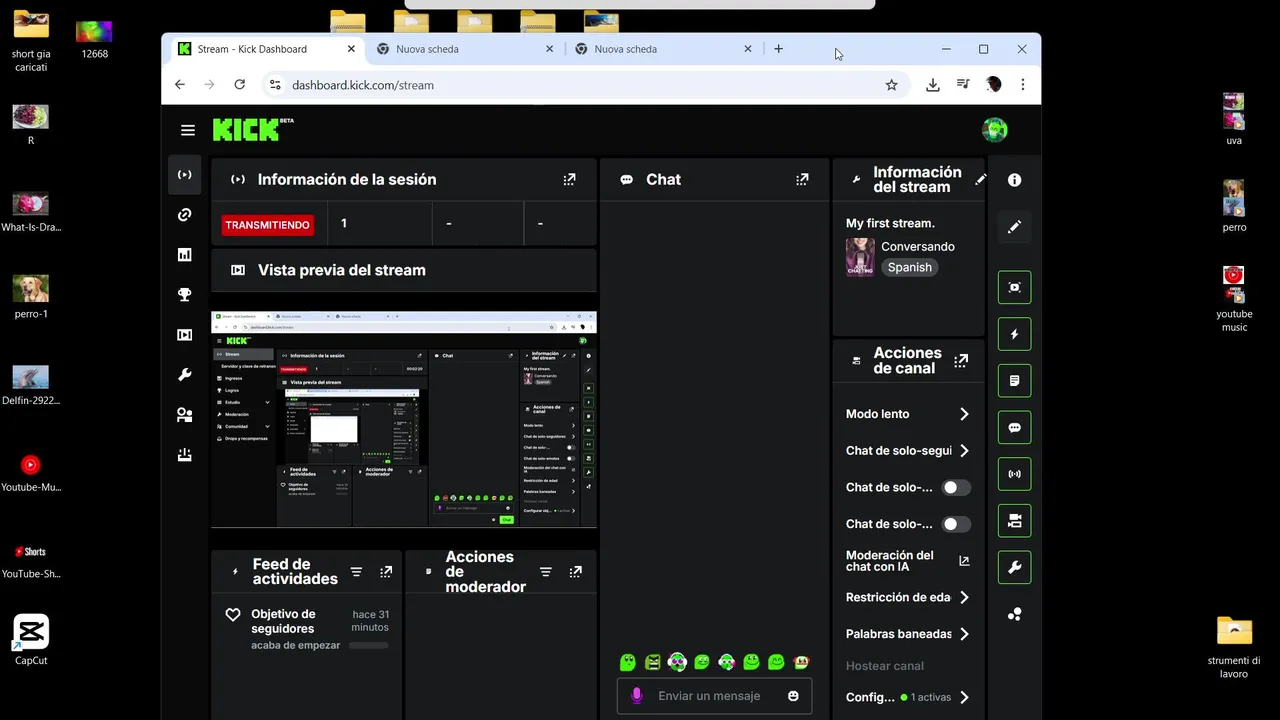The height and width of the screenshot is (720, 1280).
Task: Click the Conversando category thumbnail
Action: 860,257
